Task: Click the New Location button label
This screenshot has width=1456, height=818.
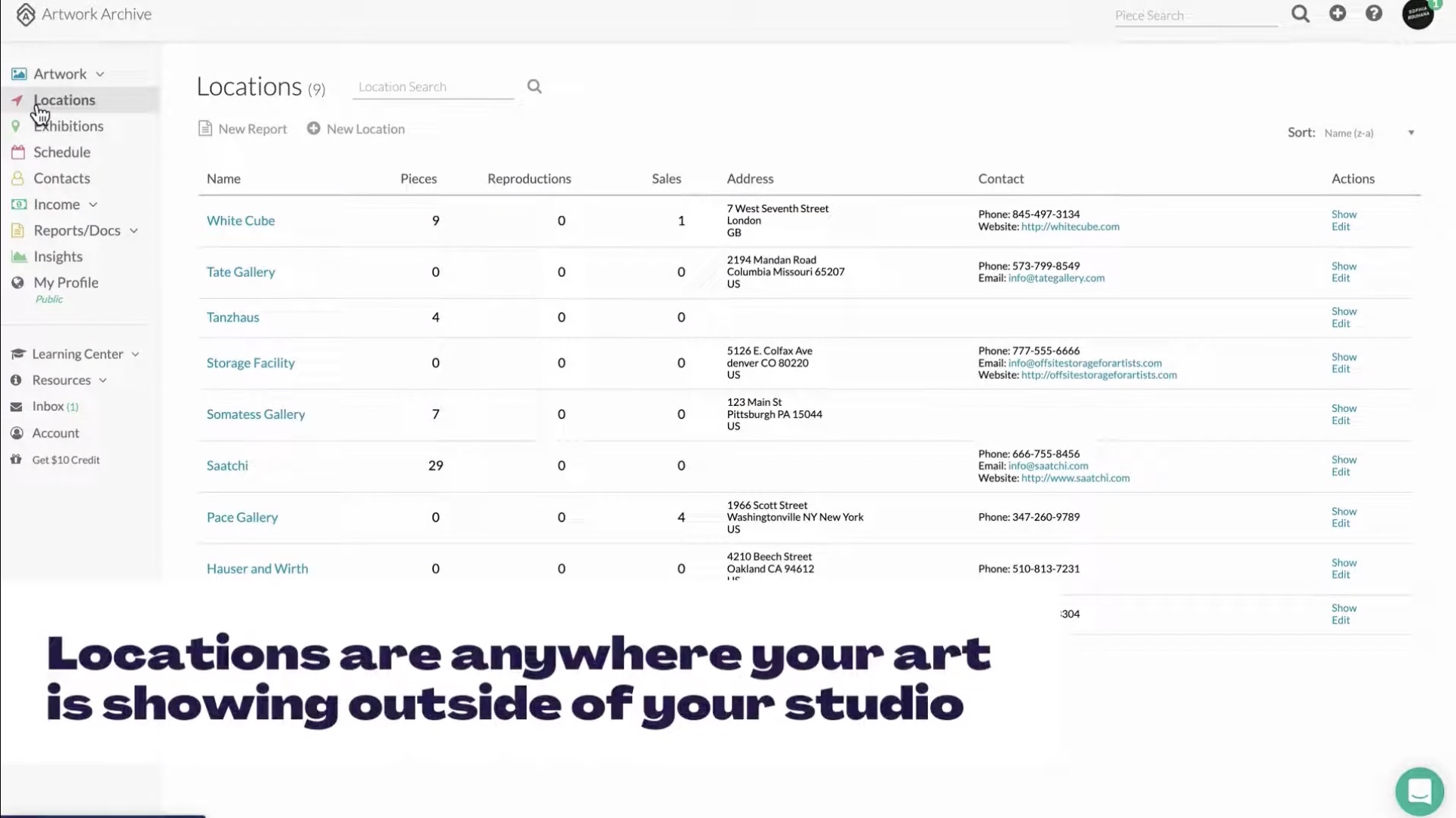Action: tap(366, 129)
